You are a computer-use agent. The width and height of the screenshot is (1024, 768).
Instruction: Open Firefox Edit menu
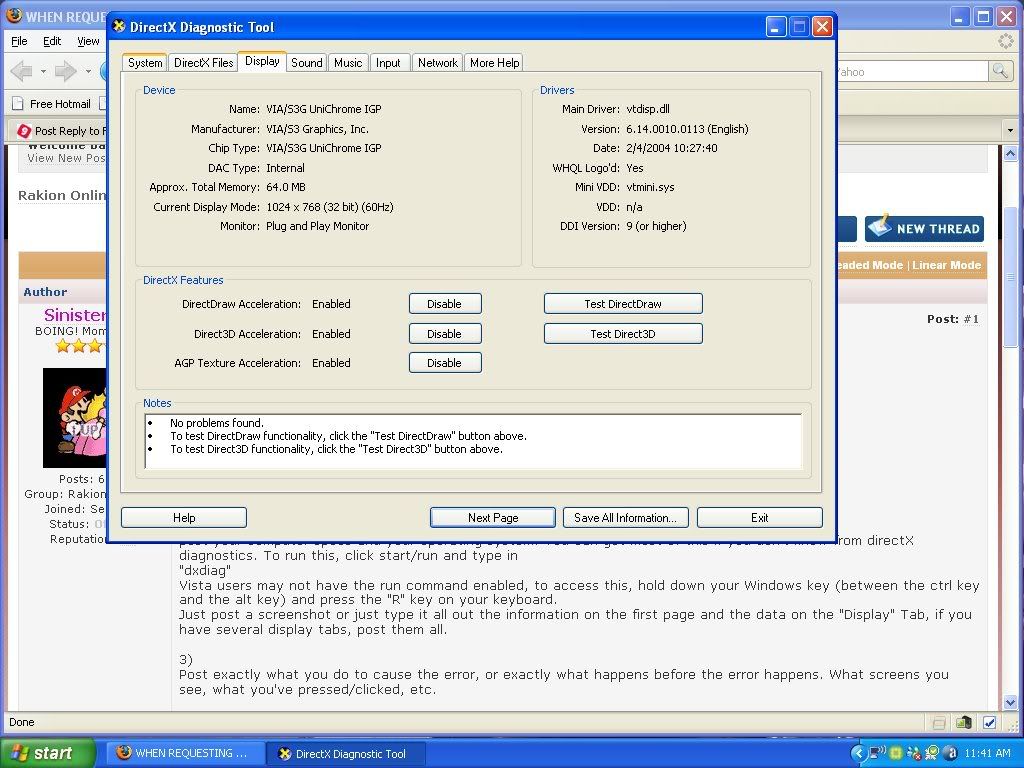click(52, 41)
